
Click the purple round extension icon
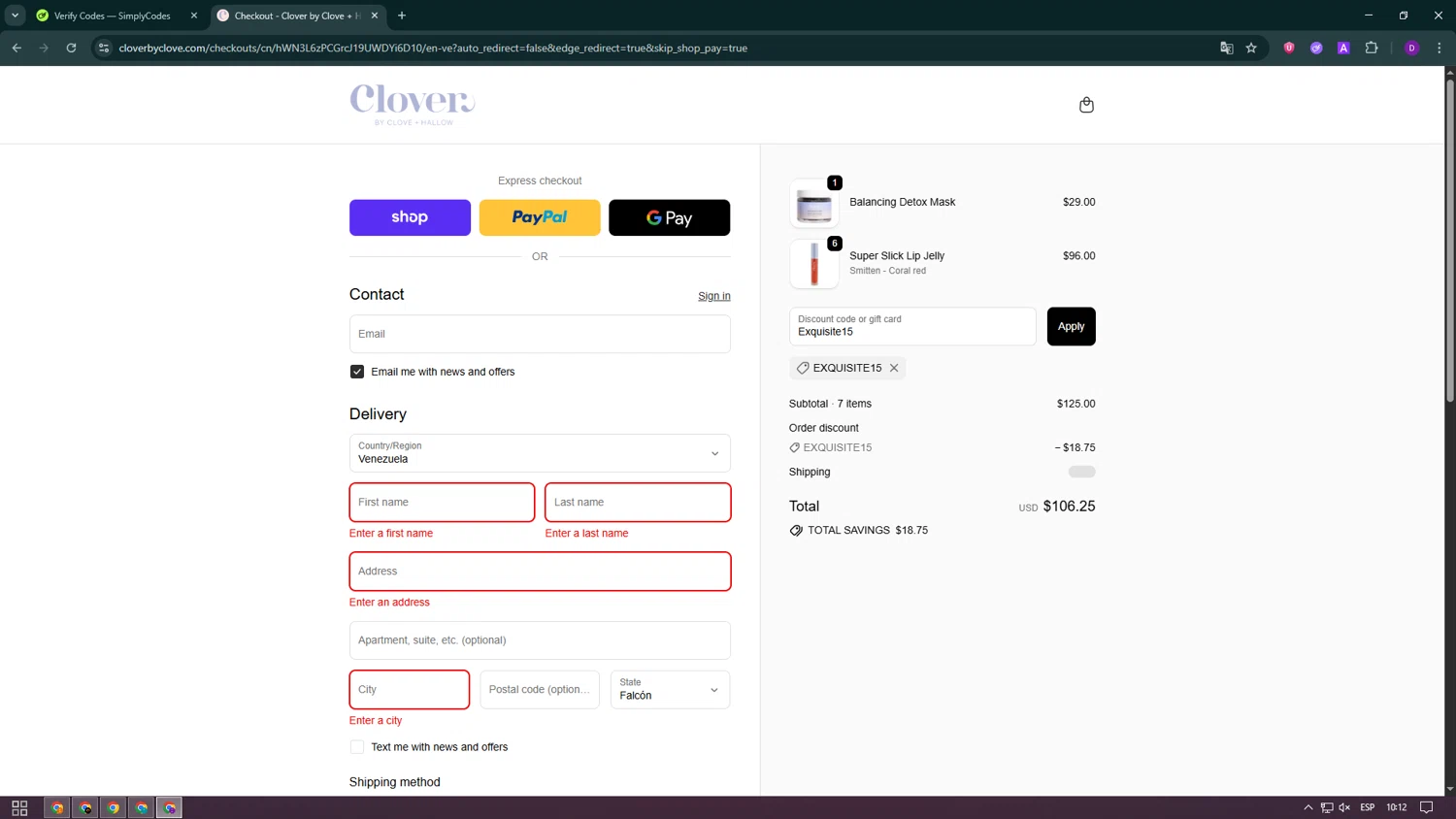click(x=1316, y=48)
